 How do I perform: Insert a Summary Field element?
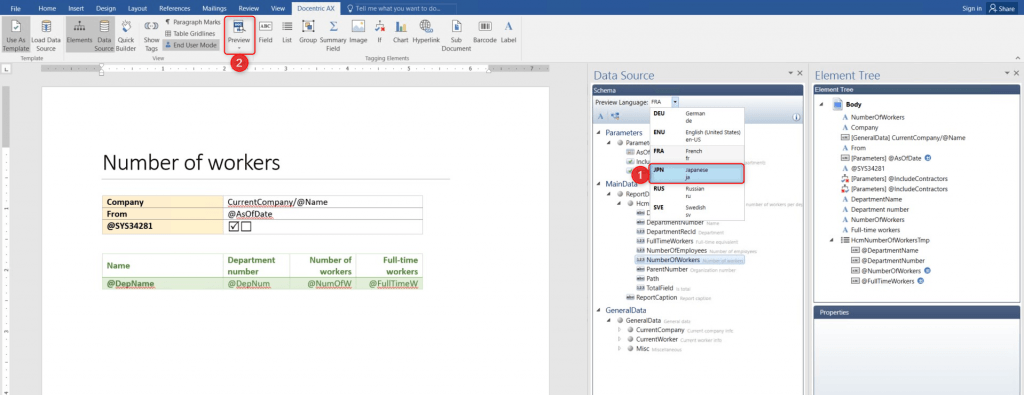click(333, 35)
